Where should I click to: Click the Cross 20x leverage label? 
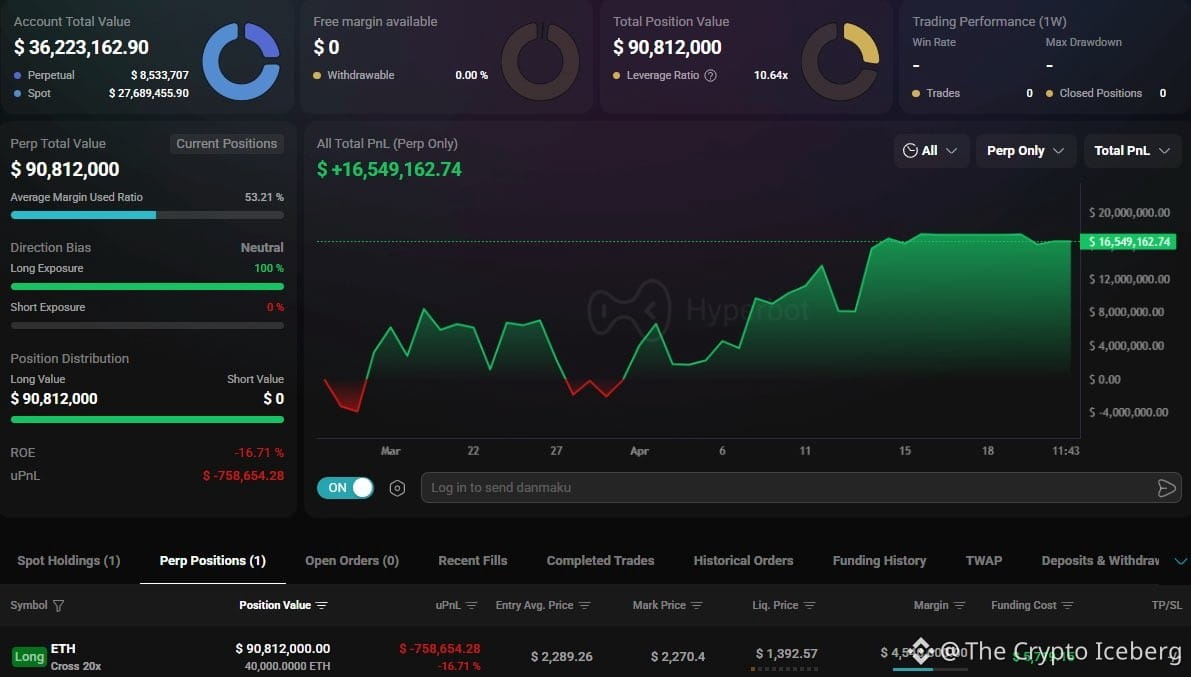76,666
